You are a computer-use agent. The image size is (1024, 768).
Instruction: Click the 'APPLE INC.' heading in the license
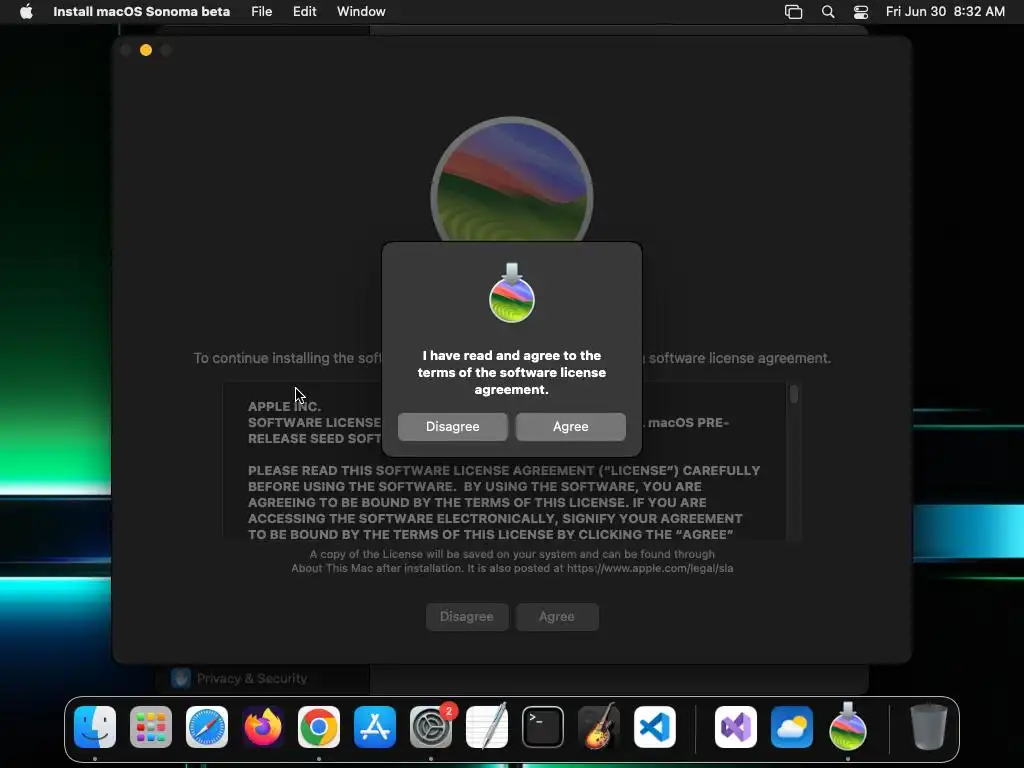coord(284,406)
